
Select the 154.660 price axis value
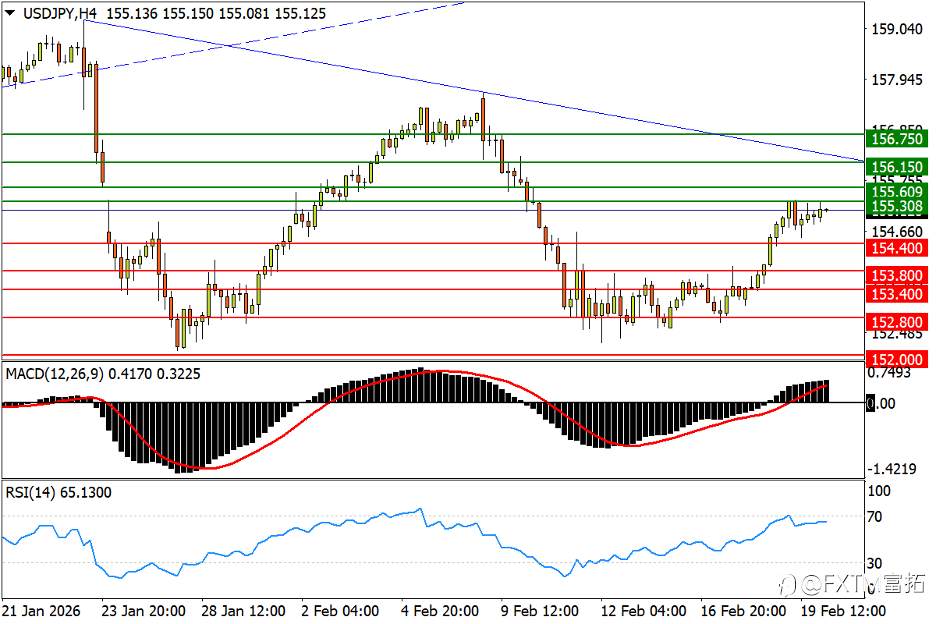(897, 232)
